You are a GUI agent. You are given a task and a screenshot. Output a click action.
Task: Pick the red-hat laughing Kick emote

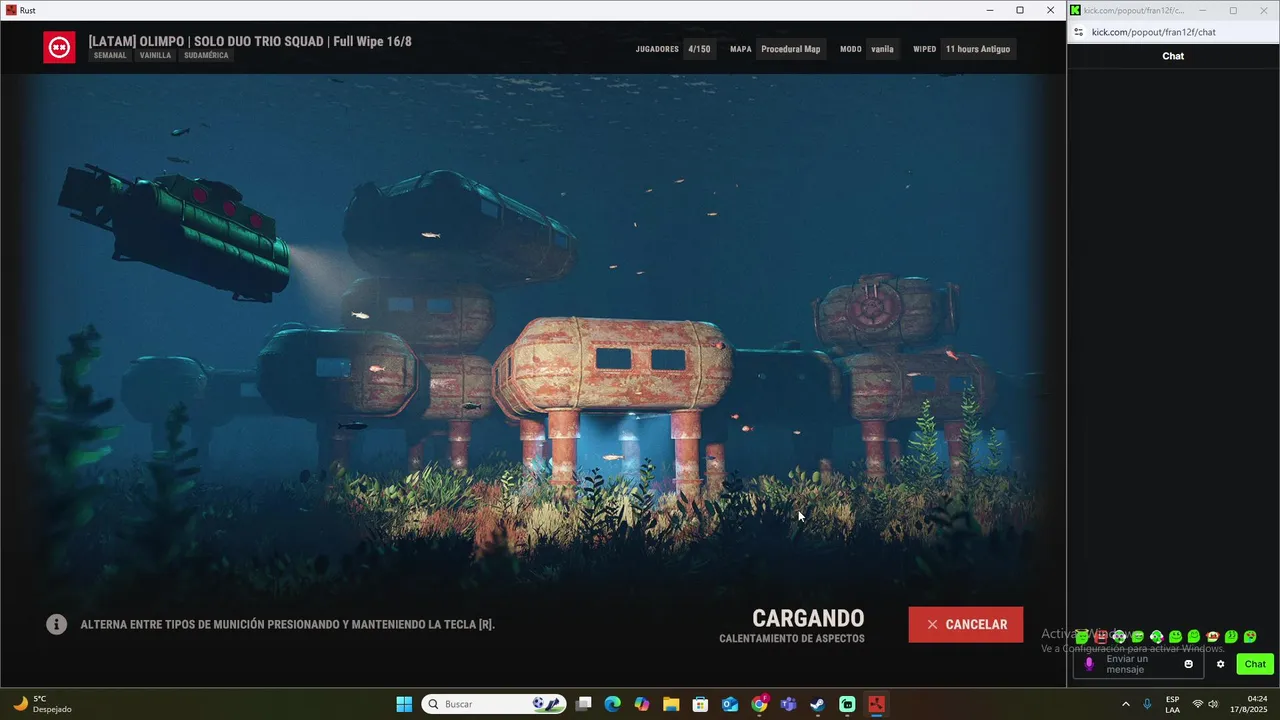[1213, 636]
